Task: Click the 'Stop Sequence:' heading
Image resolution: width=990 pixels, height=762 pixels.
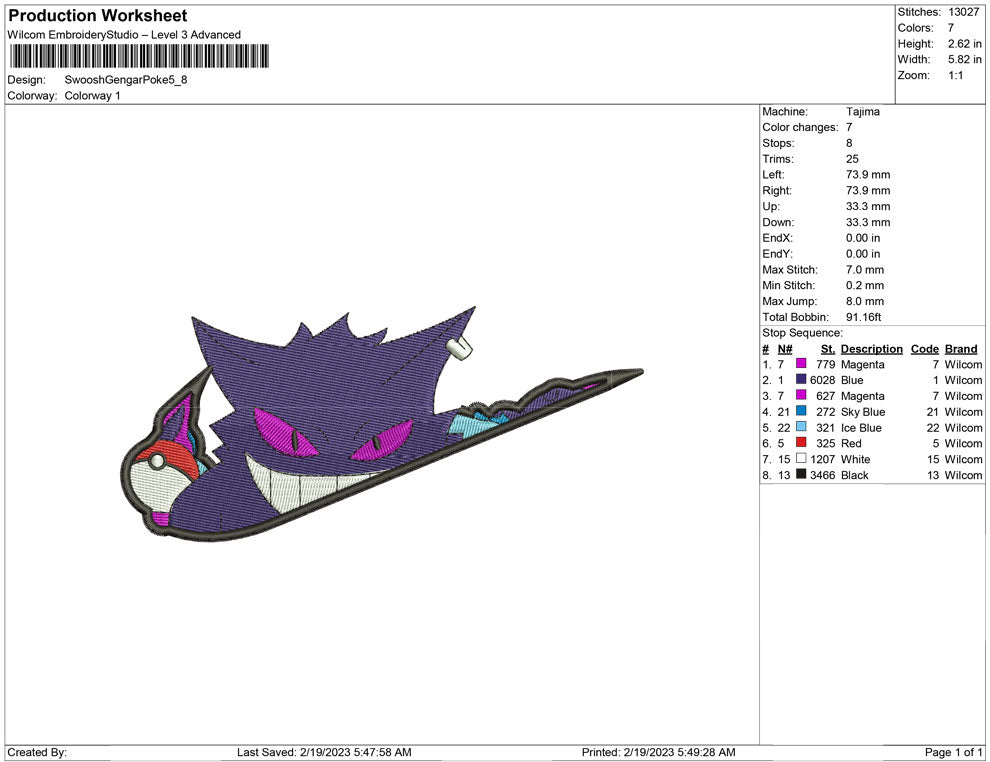Action: coord(802,333)
